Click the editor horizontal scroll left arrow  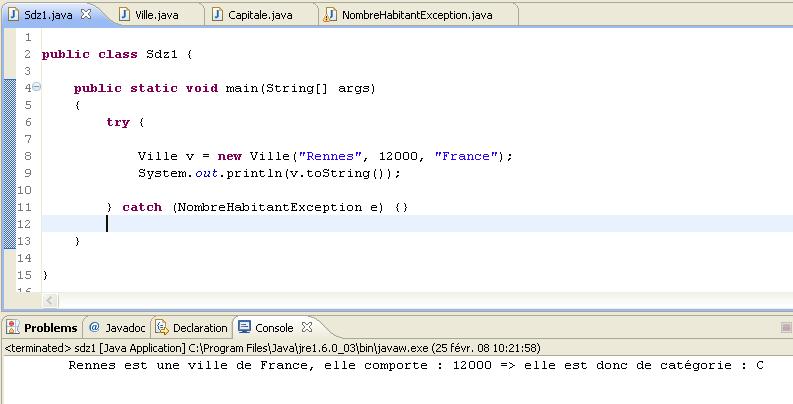(x=49, y=301)
